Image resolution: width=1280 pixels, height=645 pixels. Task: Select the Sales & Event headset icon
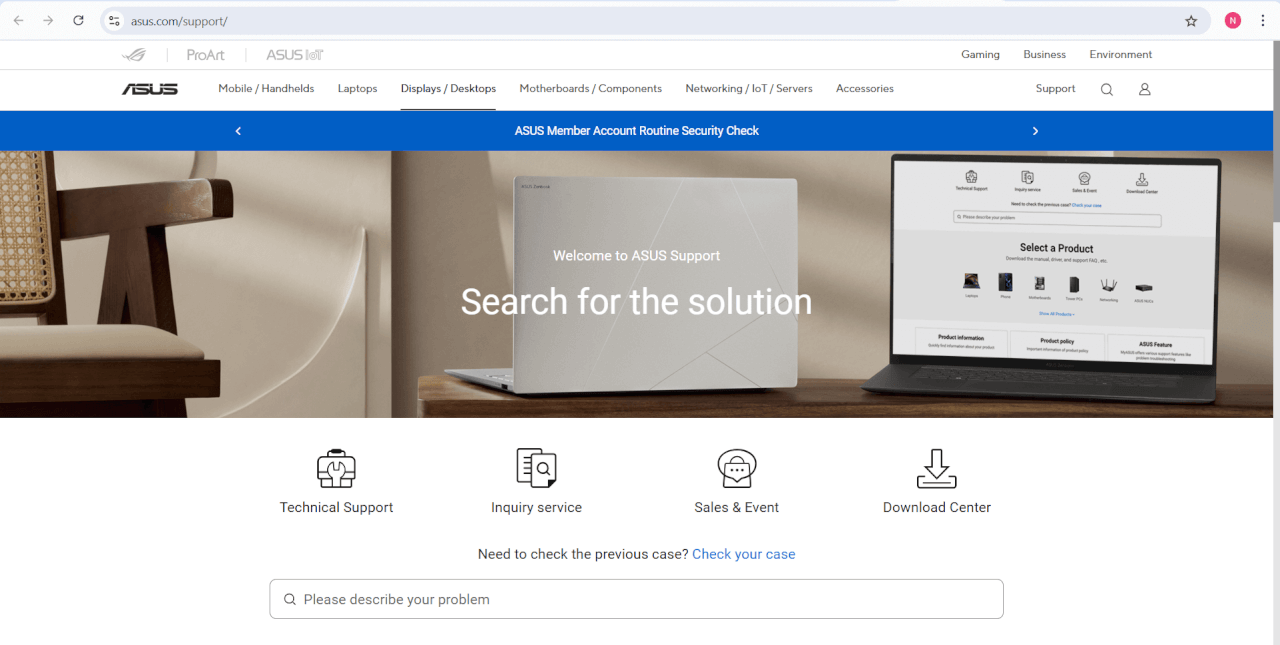[x=736, y=468]
